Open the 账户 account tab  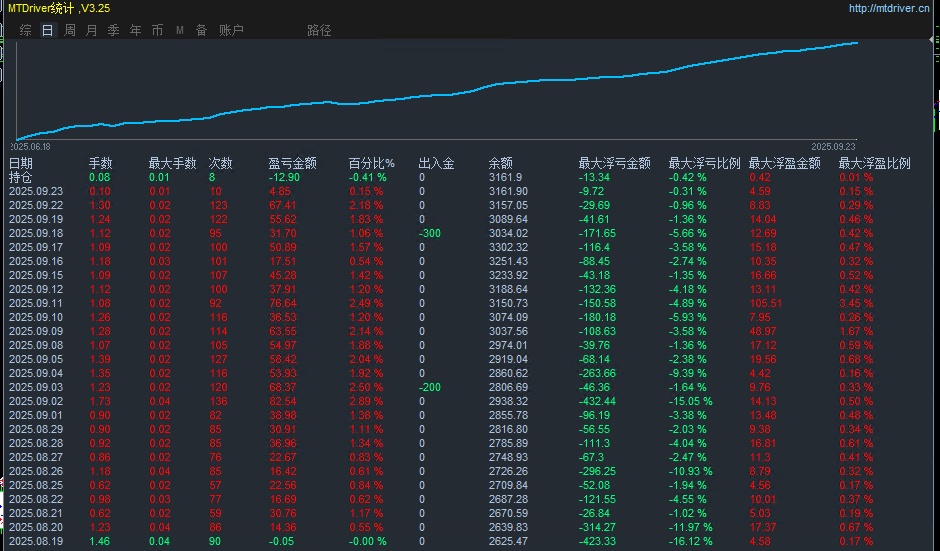point(231,30)
